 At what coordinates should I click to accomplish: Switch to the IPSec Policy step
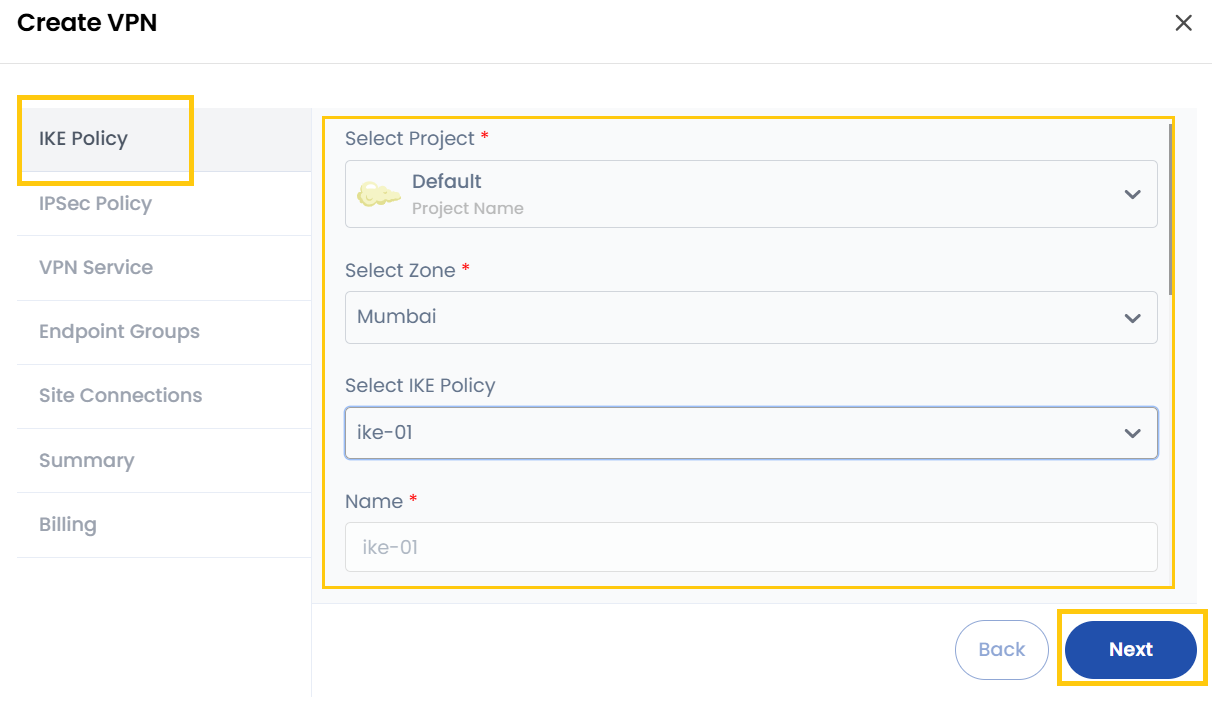pyautogui.click(x=95, y=204)
